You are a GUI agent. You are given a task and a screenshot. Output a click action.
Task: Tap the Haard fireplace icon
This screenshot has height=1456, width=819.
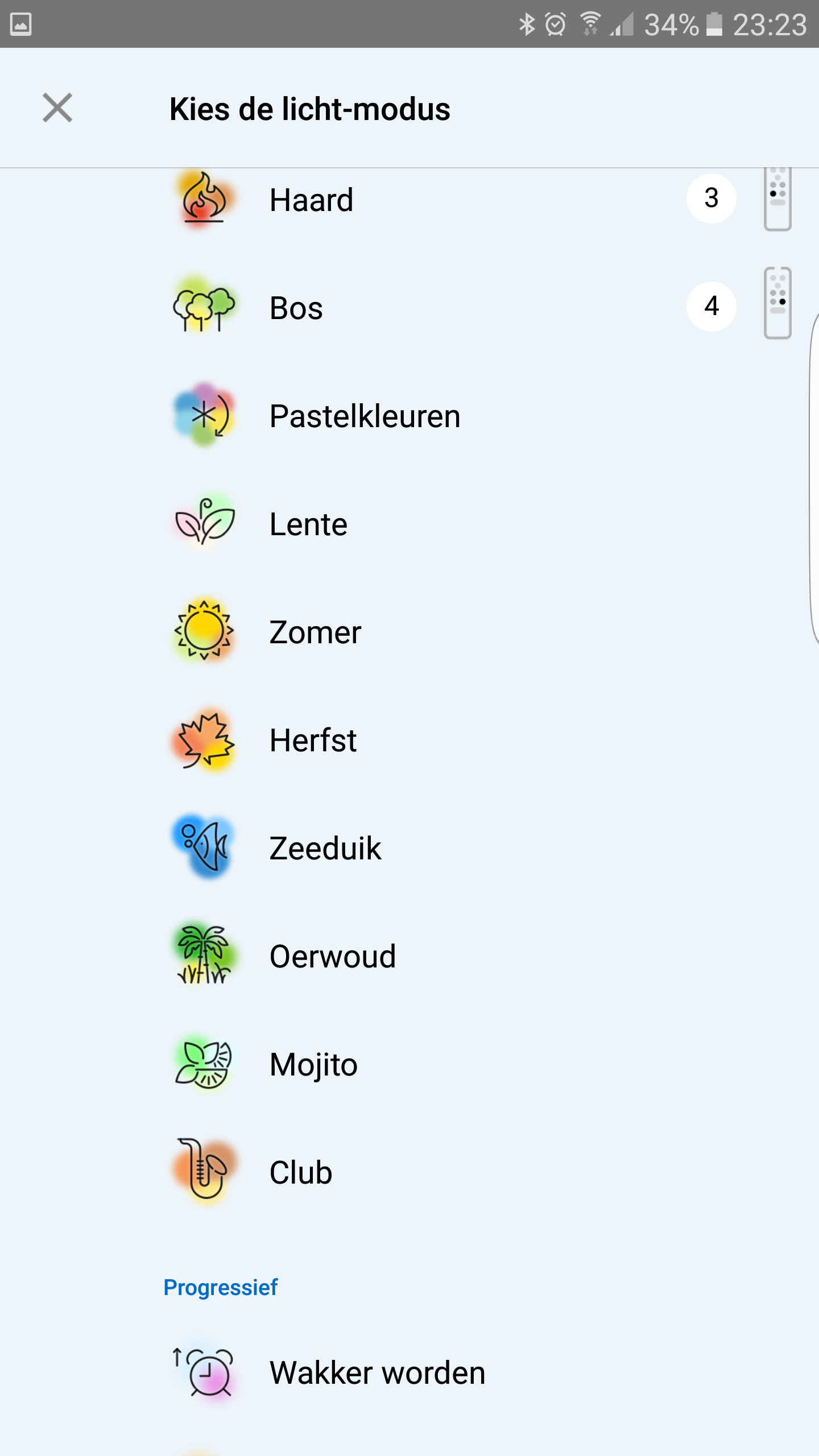click(204, 200)
